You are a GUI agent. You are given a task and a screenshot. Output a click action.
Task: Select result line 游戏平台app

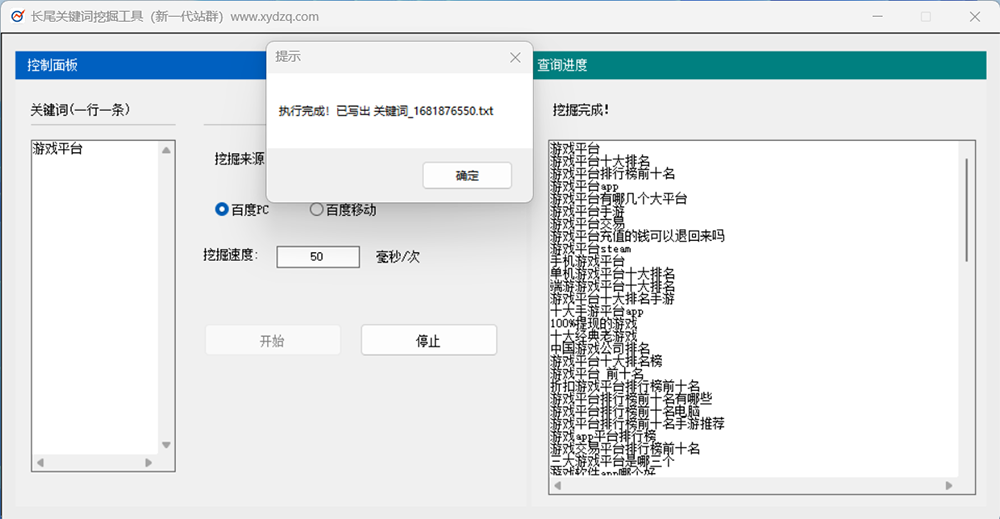click(x=584, y=186)
